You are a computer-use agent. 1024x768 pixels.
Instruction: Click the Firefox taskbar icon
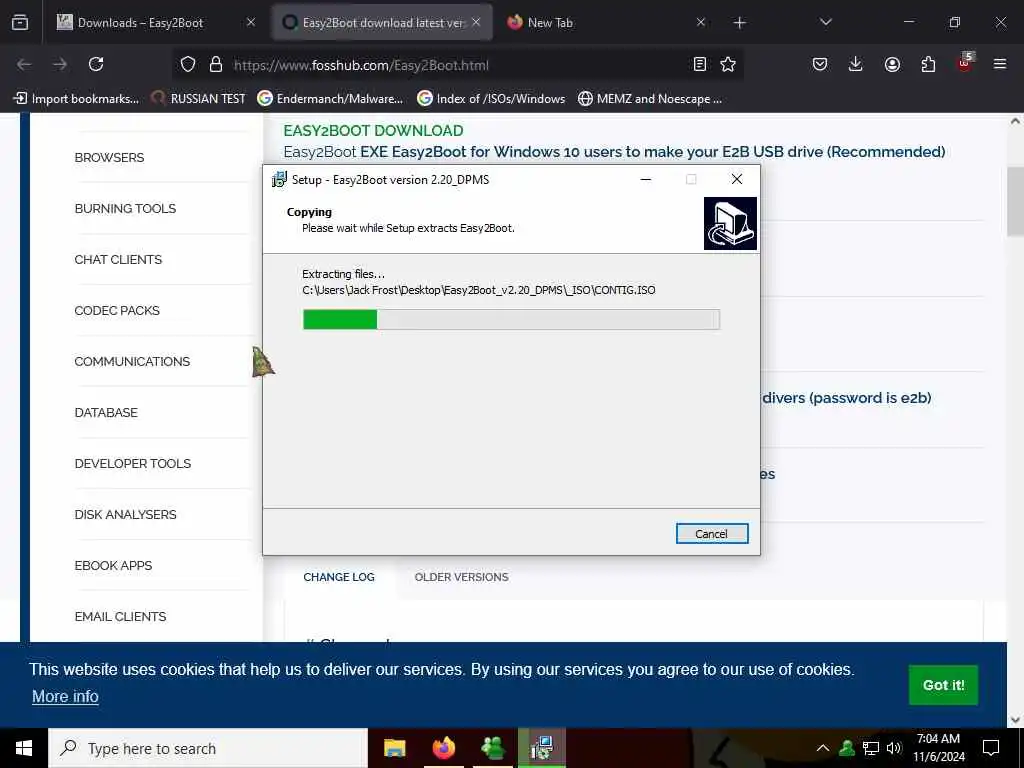click(444, 748)
